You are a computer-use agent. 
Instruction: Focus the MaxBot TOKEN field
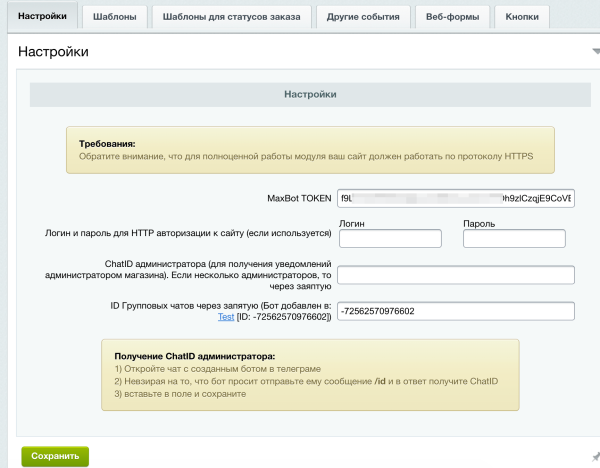click(x=455, y=198)
